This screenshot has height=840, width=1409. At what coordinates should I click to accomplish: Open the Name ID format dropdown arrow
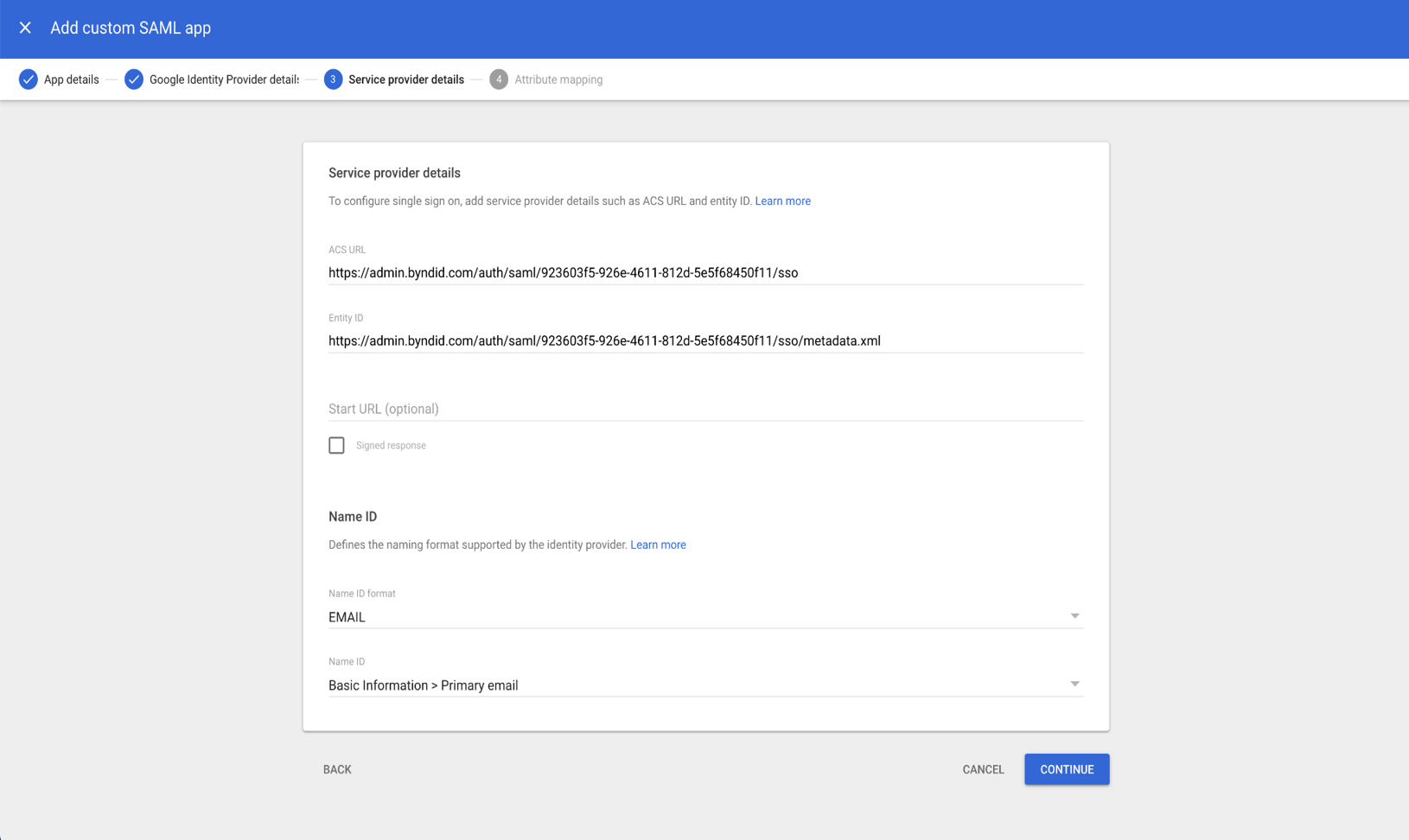[1074, 616]
